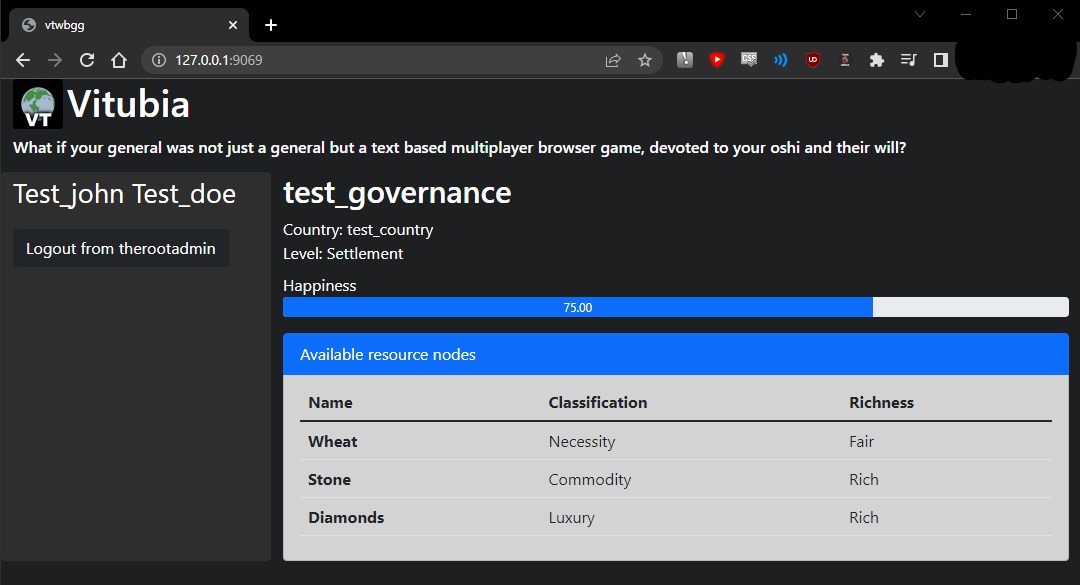
Task: Click the red YouTube shield extension icon
Action: pyautogui.click(x=717, y=60)
